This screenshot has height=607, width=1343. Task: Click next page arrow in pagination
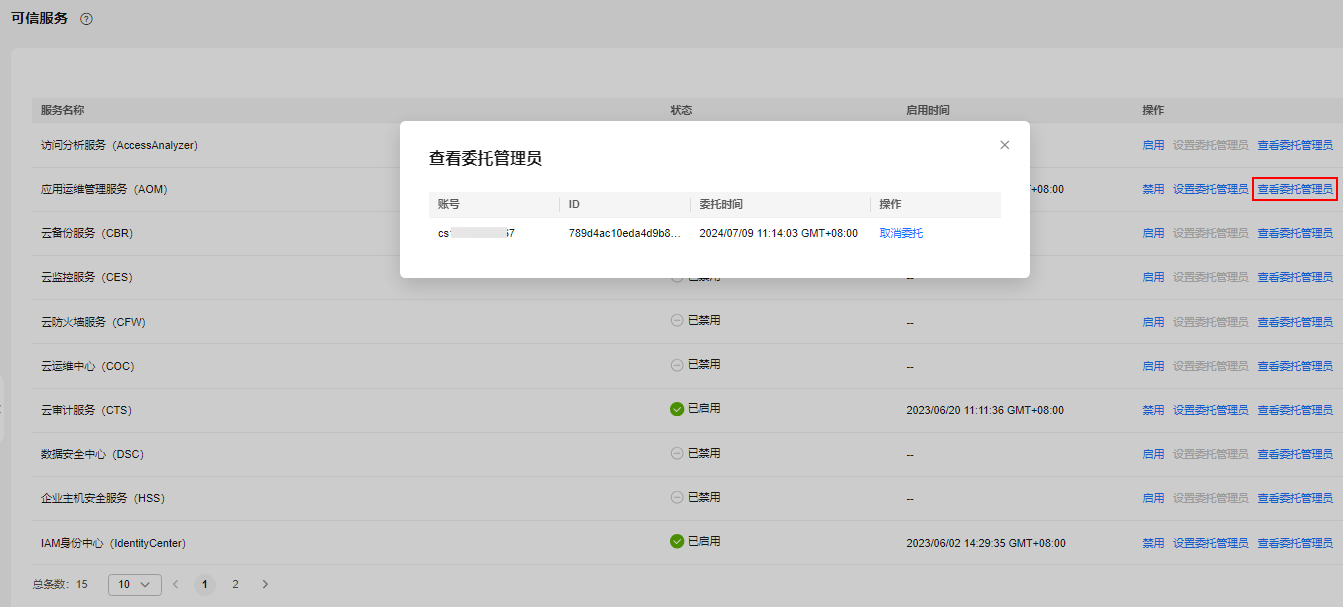(265, 584)
